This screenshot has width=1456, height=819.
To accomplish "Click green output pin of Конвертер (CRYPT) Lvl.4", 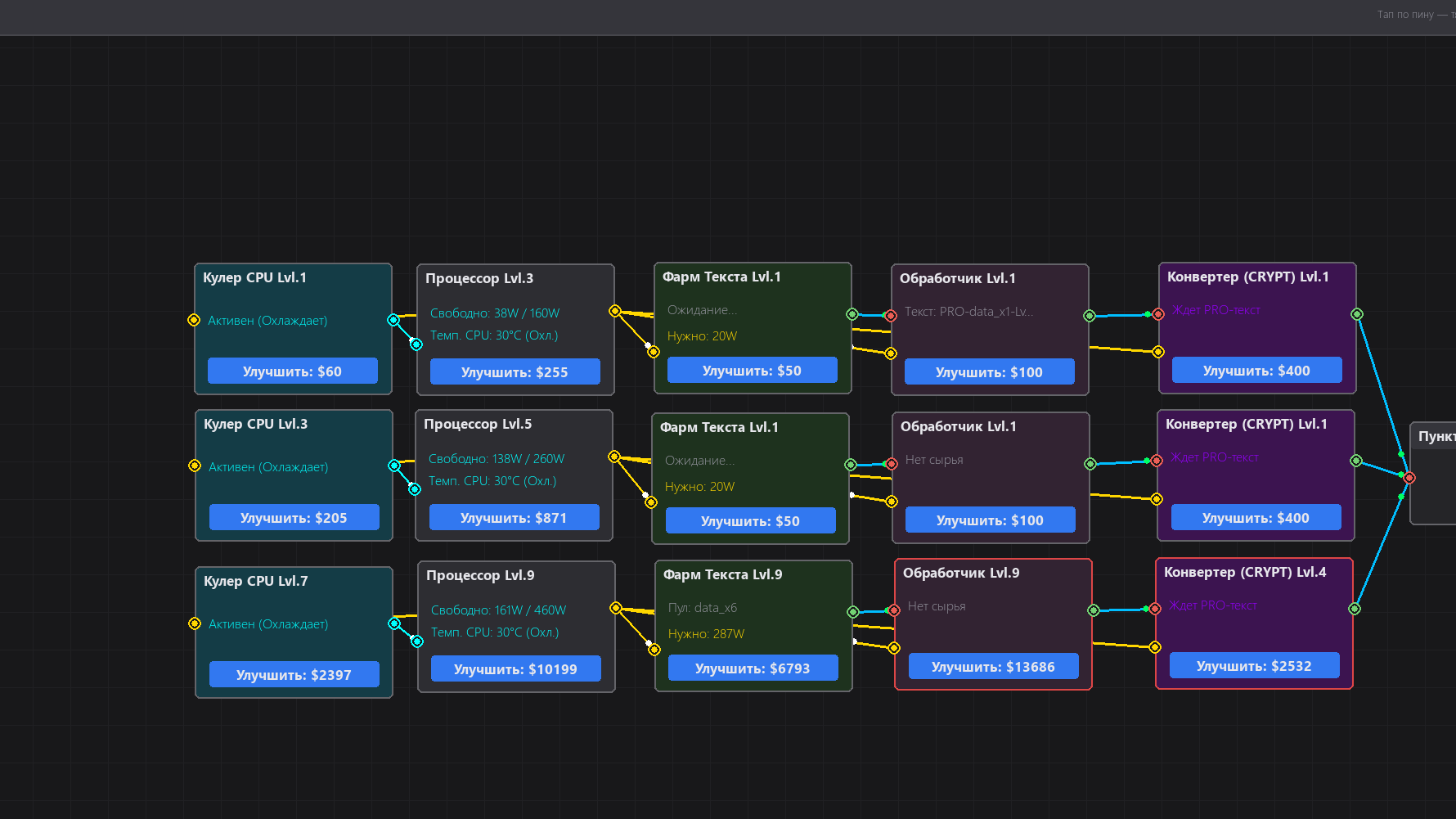I will [1355, 609].
